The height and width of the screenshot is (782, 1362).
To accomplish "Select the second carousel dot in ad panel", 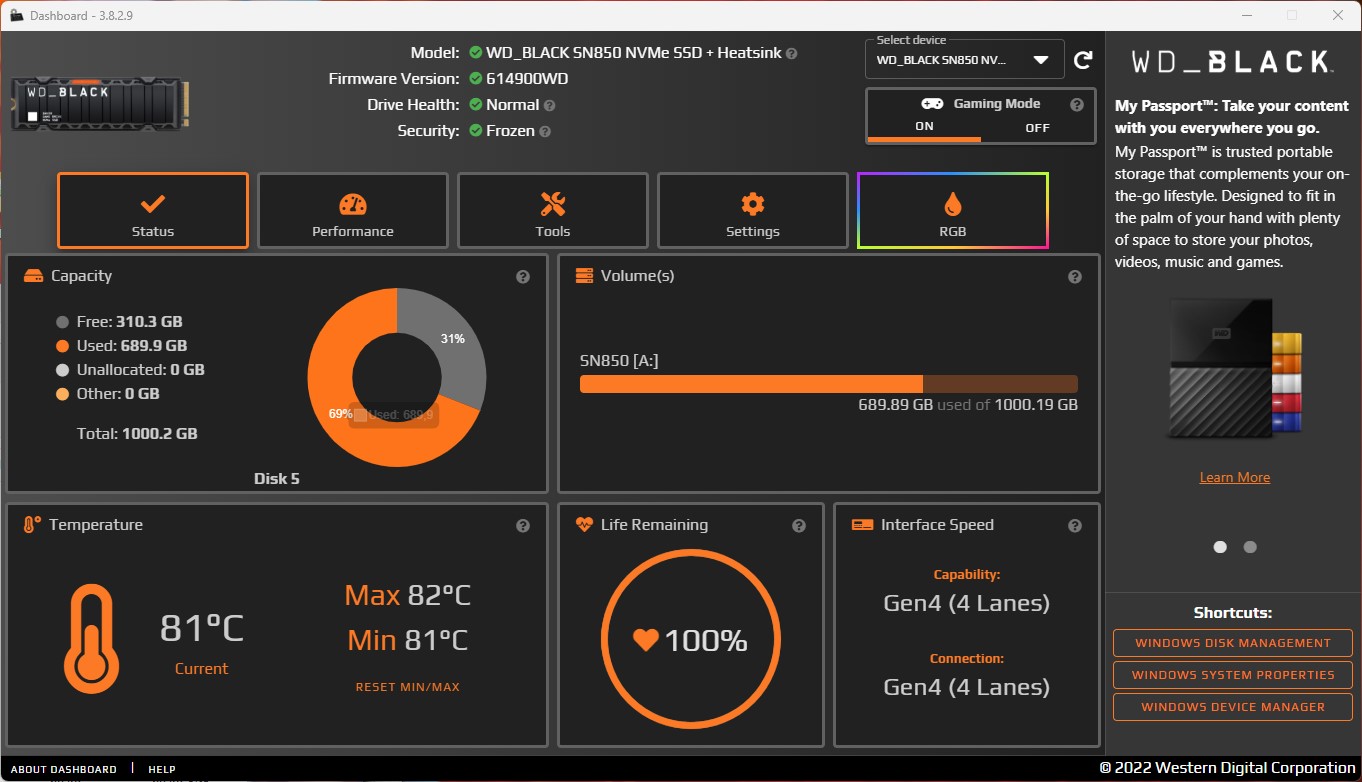I will point(1250,547).
